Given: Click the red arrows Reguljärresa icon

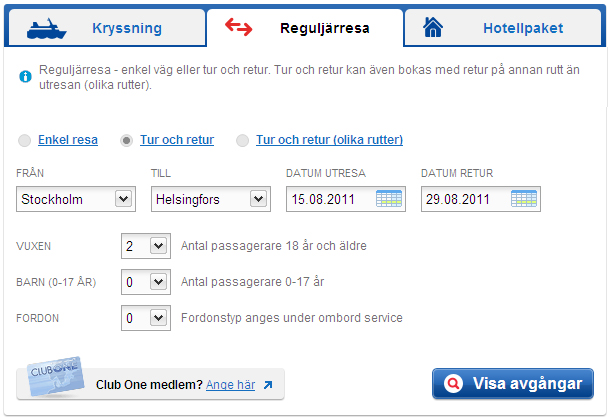Looking at the screenshot, I should 239,27.
